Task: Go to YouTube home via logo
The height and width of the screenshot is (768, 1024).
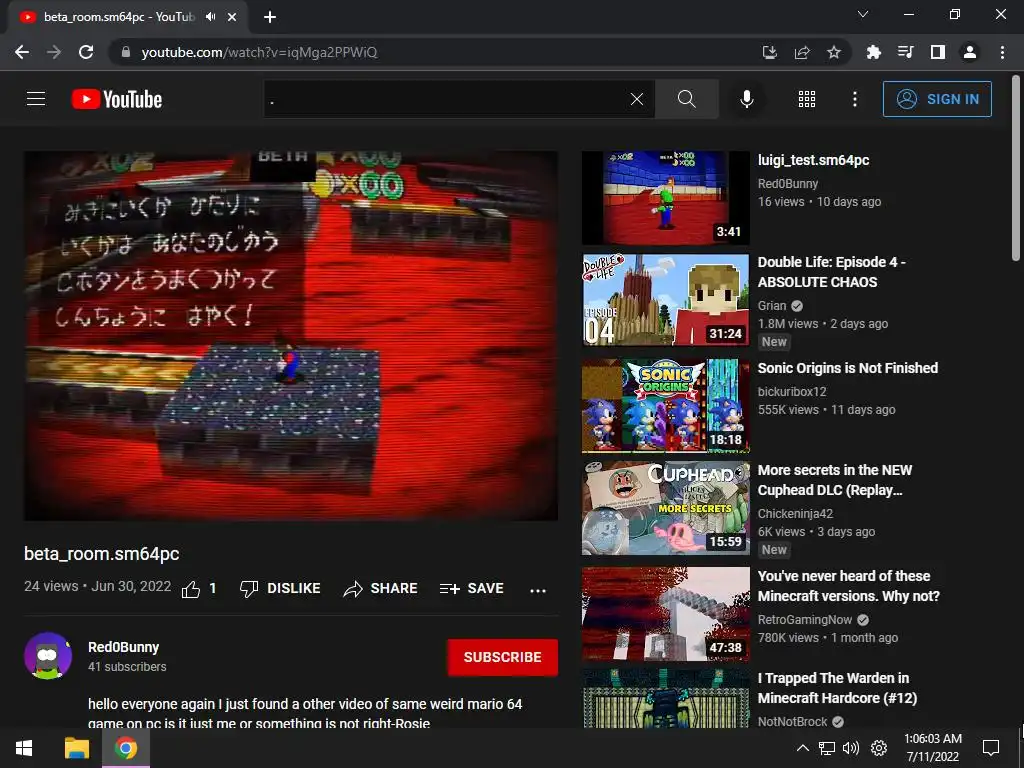Action: click(x=117, y=99)
